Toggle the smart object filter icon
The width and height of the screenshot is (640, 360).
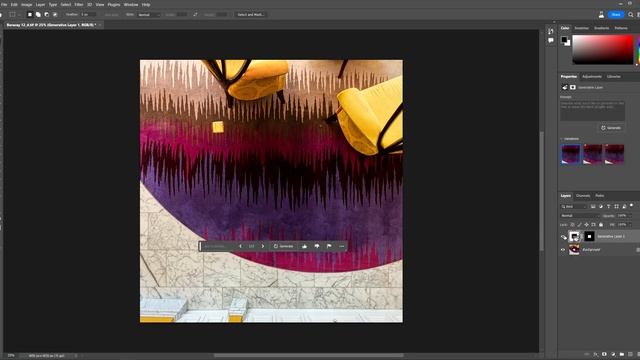click(x=624, y=207)
